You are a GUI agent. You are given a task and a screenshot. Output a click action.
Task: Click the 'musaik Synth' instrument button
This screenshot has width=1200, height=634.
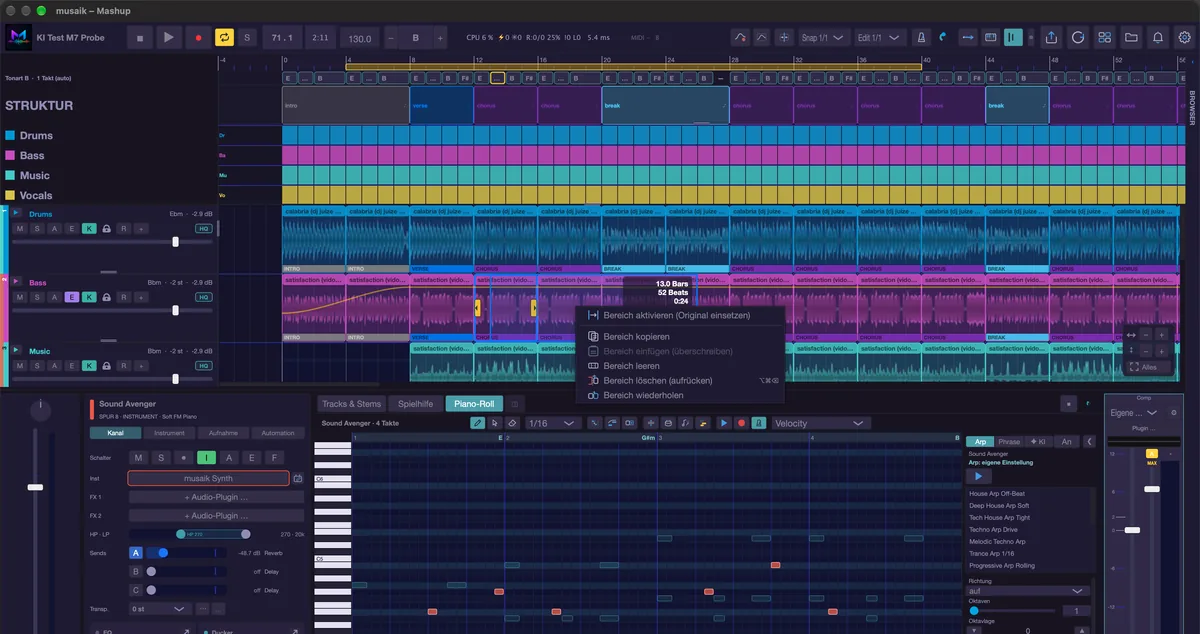[208, 478]
